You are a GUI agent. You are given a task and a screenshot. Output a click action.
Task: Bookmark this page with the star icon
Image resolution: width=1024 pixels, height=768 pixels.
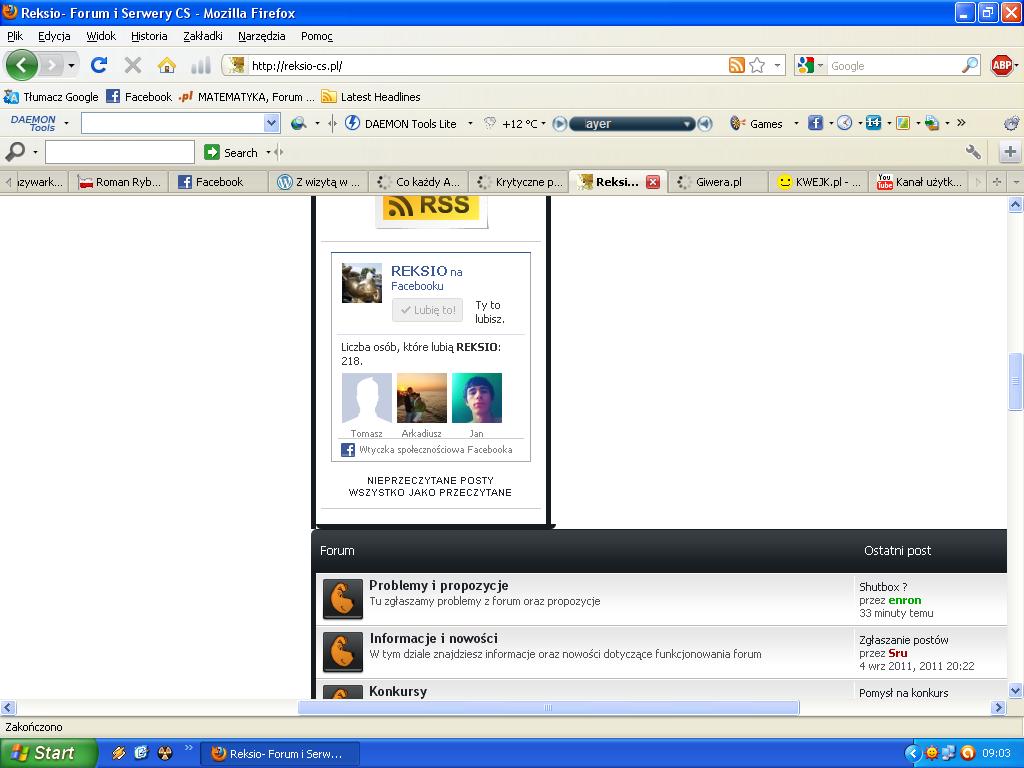coord(757,65)
